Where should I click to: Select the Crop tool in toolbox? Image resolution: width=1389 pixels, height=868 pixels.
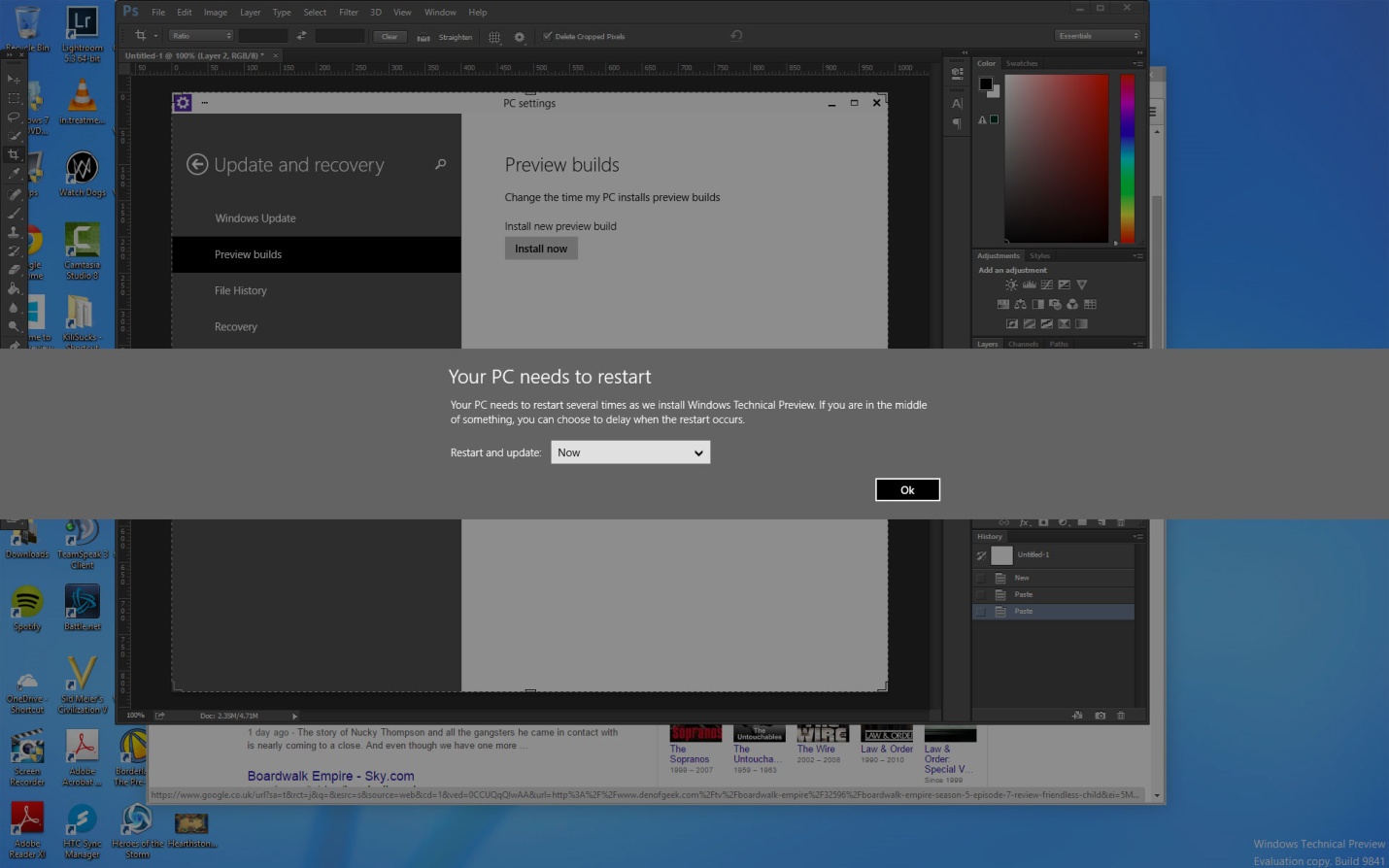[14, 154]
